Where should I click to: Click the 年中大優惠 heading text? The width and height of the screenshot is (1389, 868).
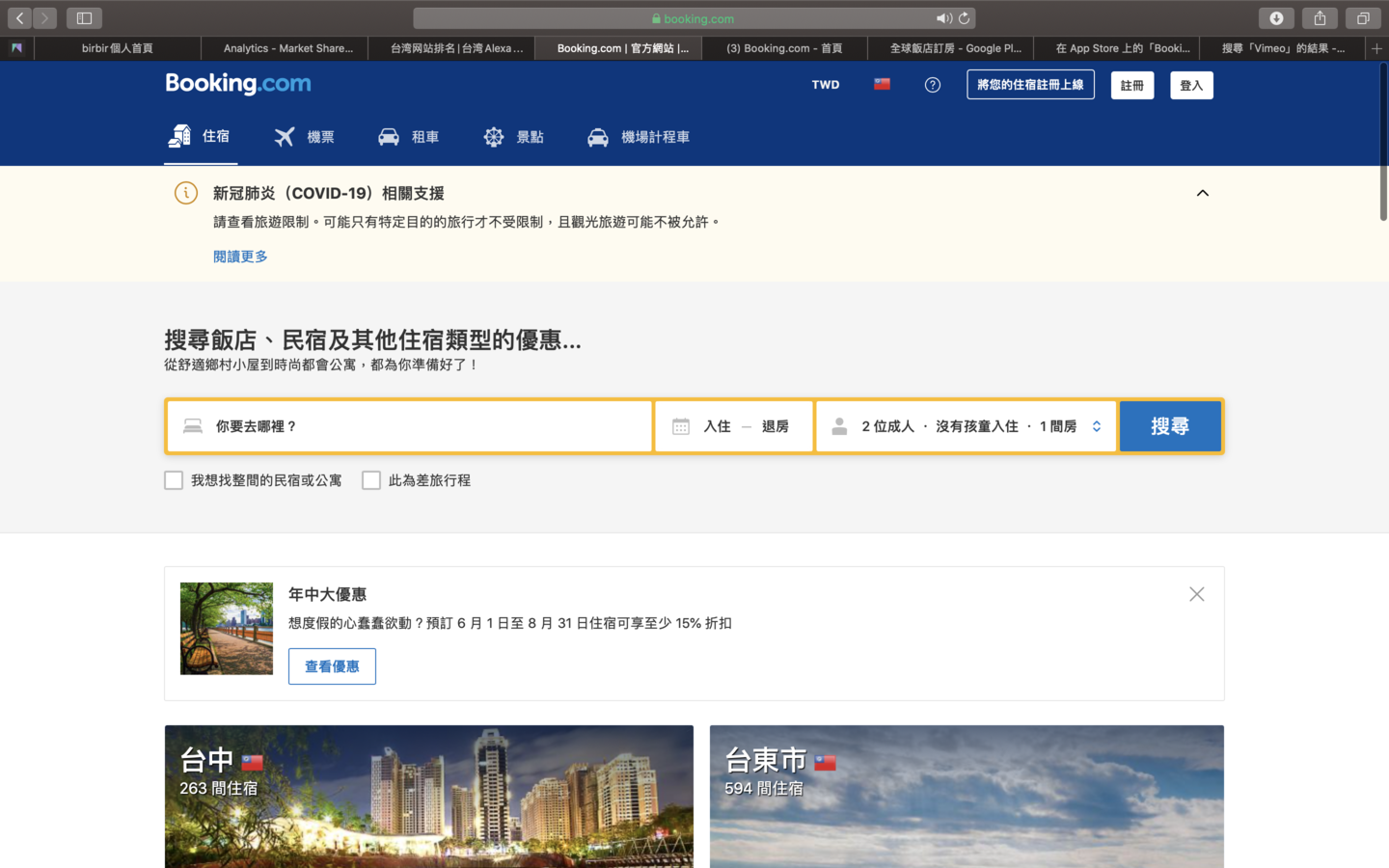coord(327,594)
